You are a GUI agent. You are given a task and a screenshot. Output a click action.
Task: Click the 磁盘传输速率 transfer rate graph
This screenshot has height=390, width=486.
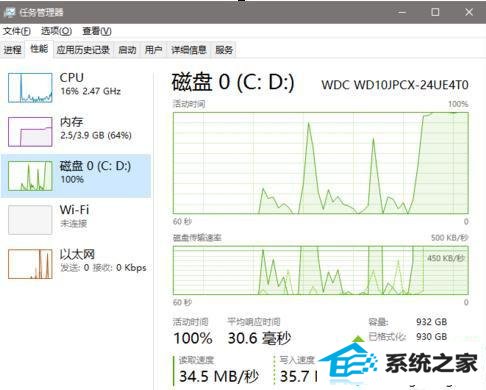pyautogui.click(x=321, y=270)
